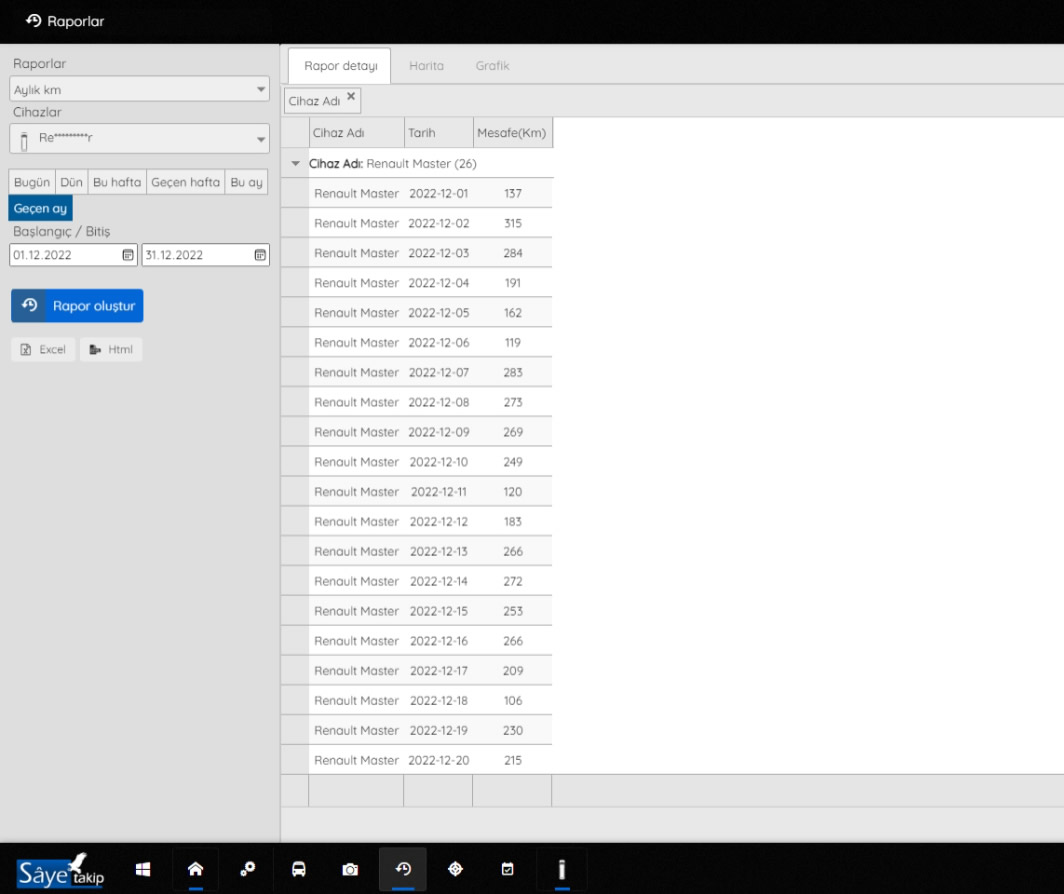Click the gears settings icon in taskbar

(x=248, y=869)
